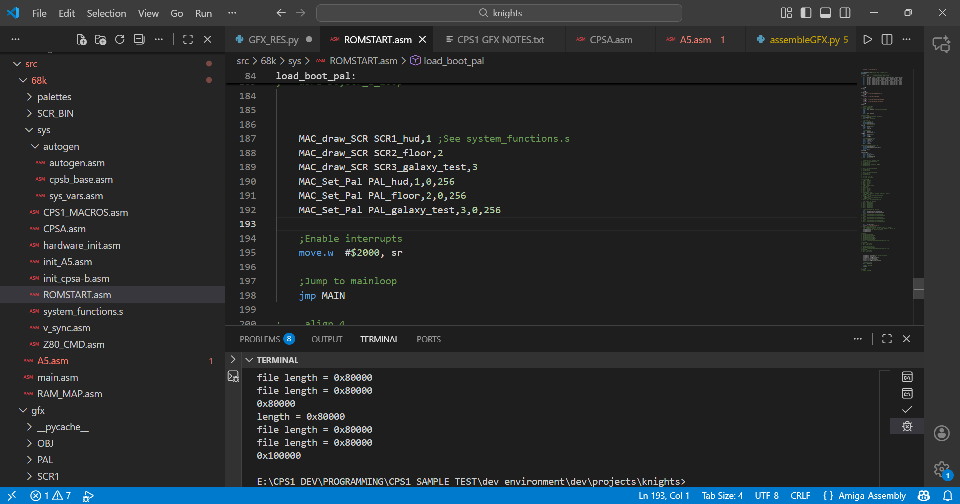Click the editor vertical scrollbar thumb

918,288
